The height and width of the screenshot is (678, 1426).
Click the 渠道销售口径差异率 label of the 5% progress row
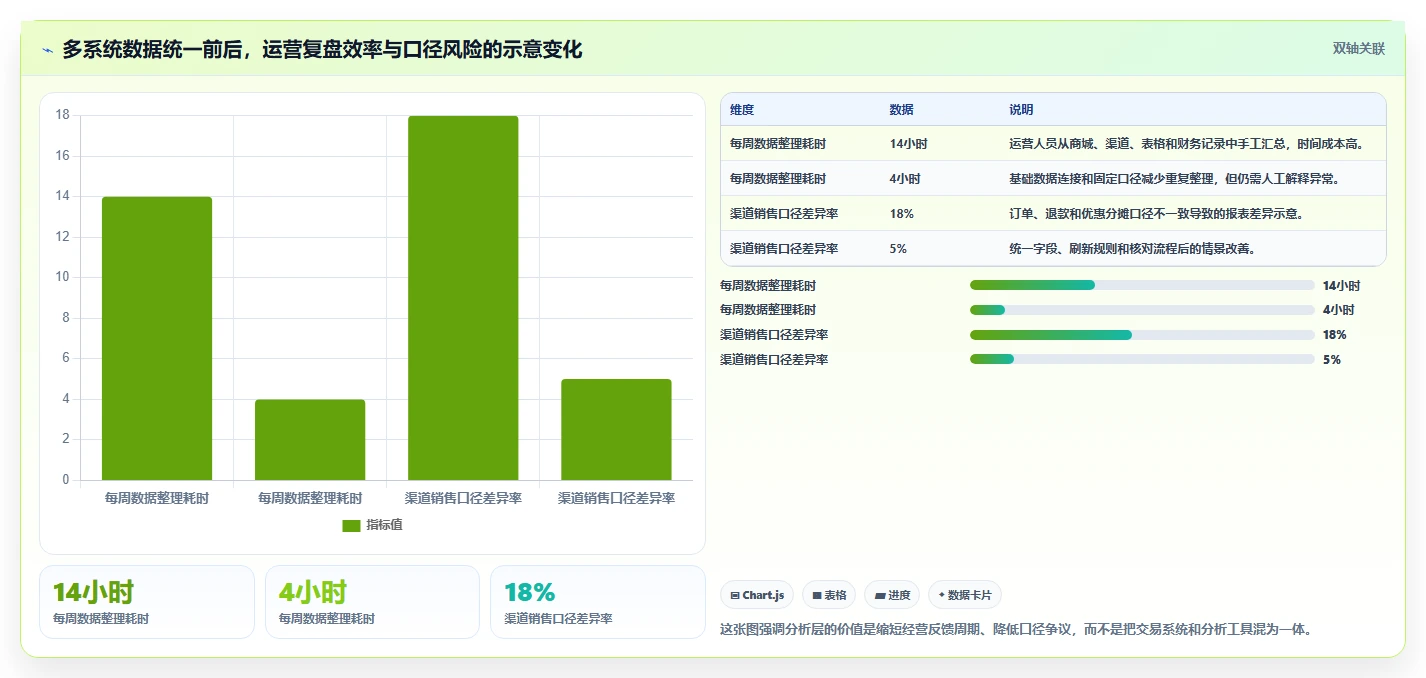[774, 359]
